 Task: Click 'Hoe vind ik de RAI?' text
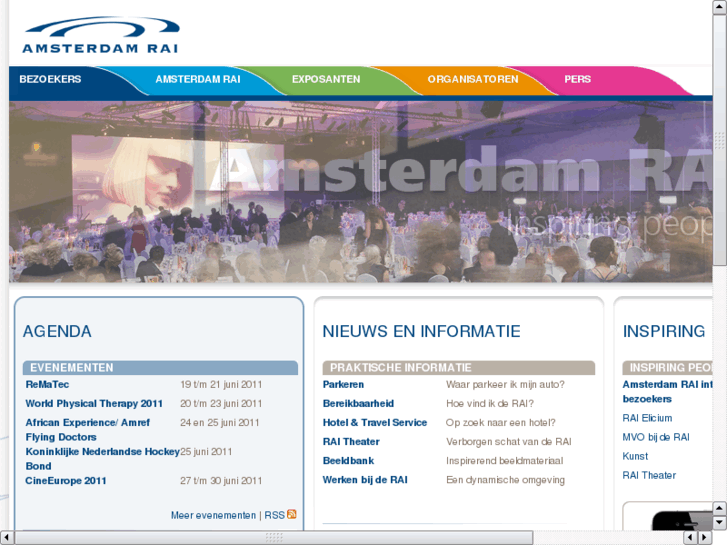click(490, 404)
